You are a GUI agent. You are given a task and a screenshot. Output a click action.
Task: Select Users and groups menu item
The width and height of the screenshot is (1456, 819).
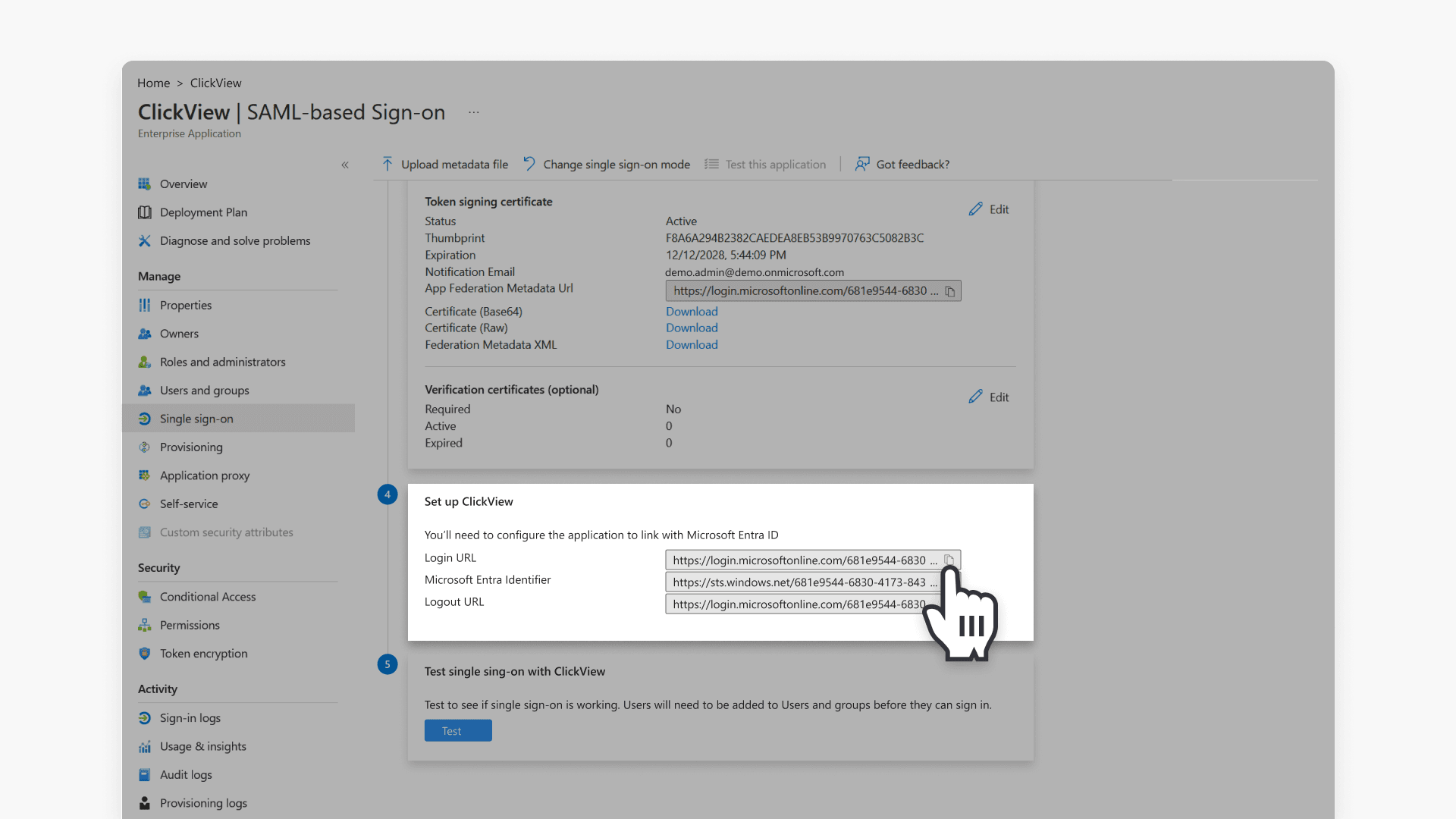coord(204,391)
